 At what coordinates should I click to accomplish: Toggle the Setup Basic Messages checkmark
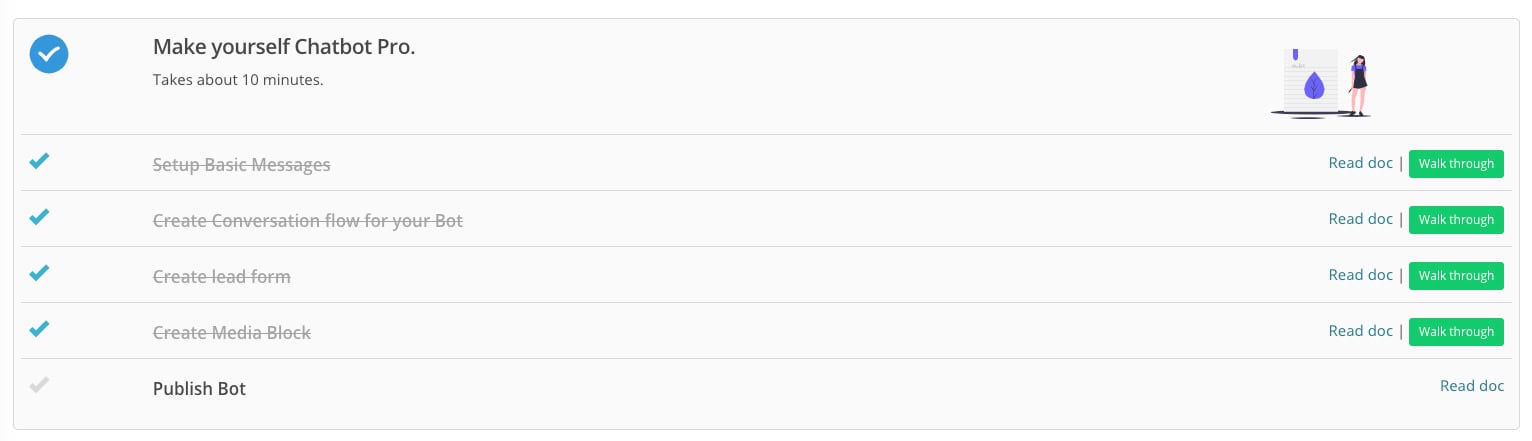pyautogui.click(x=39, y=161)
